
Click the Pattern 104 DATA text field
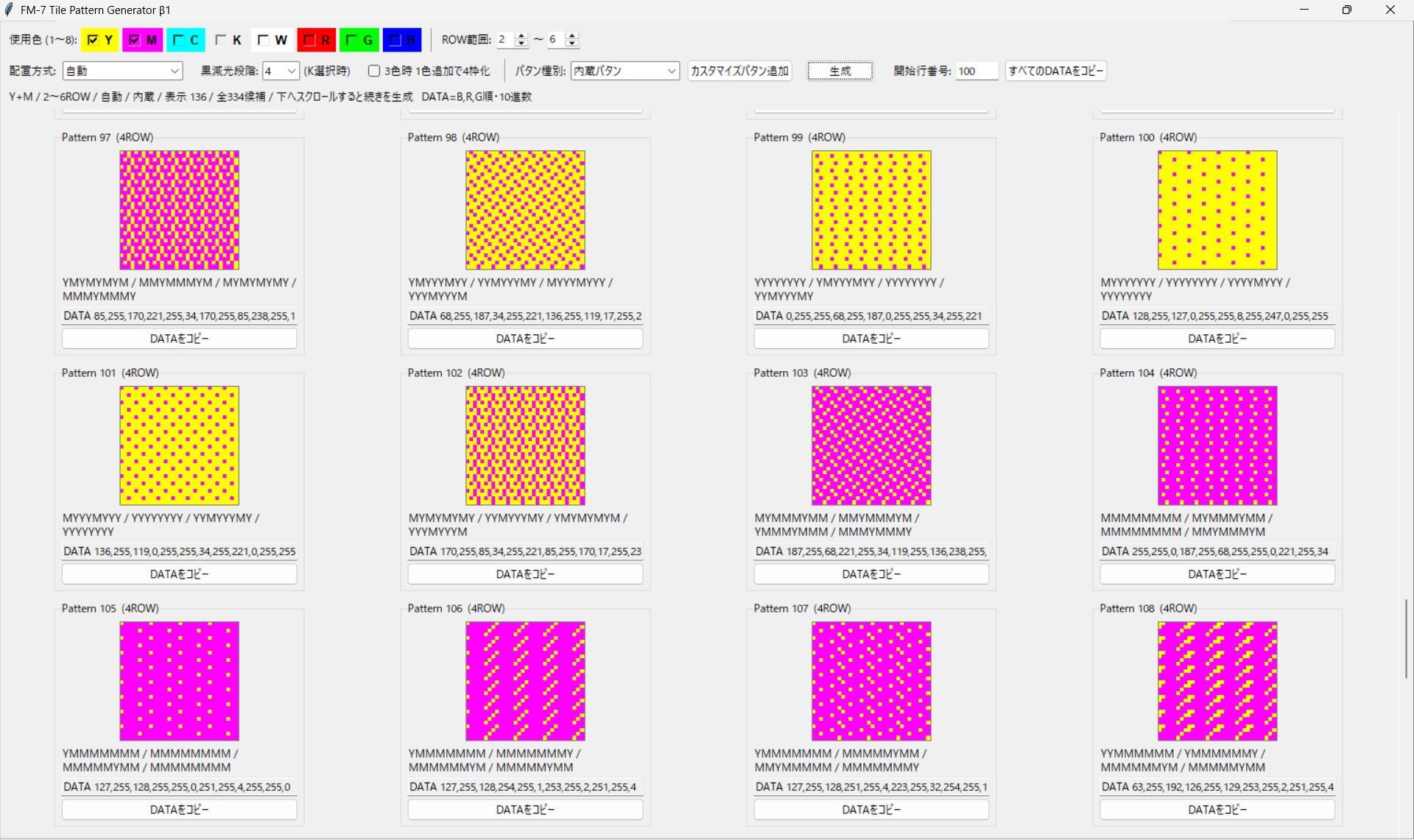[1217, 551]
